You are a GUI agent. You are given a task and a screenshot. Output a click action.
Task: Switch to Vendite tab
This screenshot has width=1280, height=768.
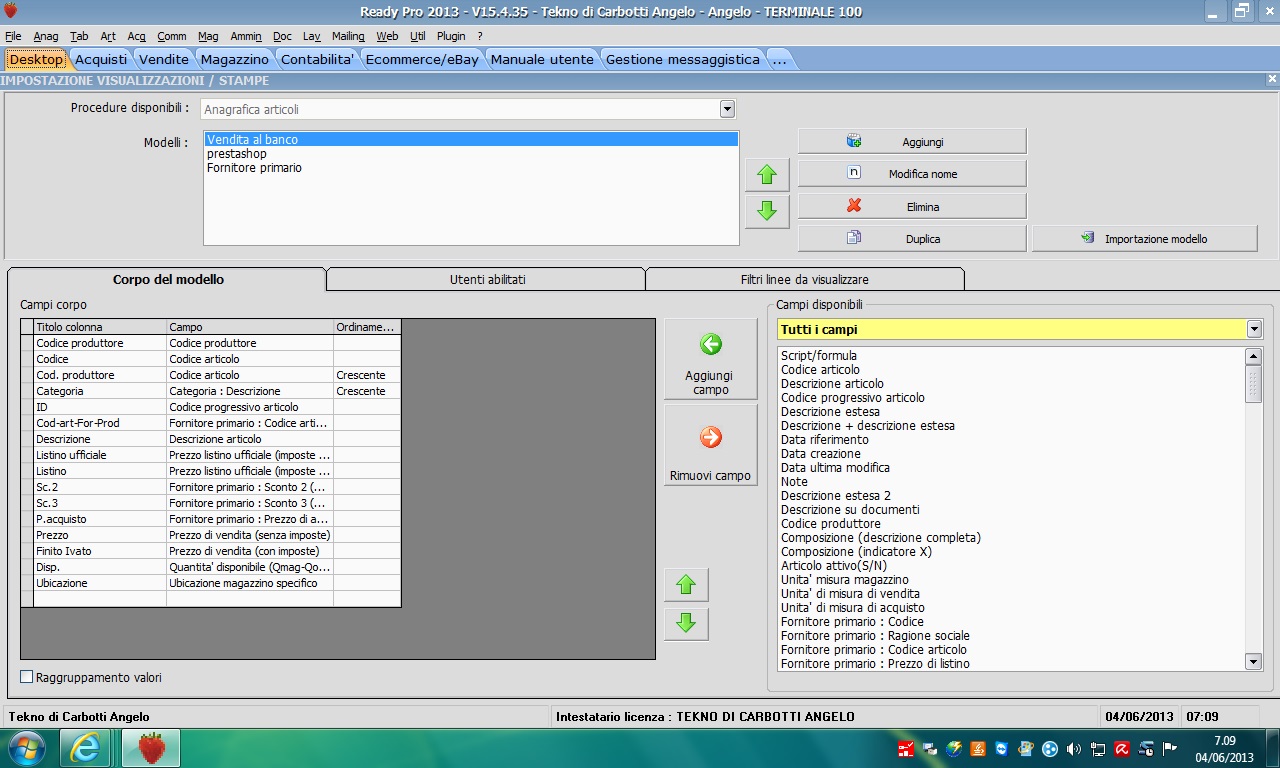click(x=164, y=59)
